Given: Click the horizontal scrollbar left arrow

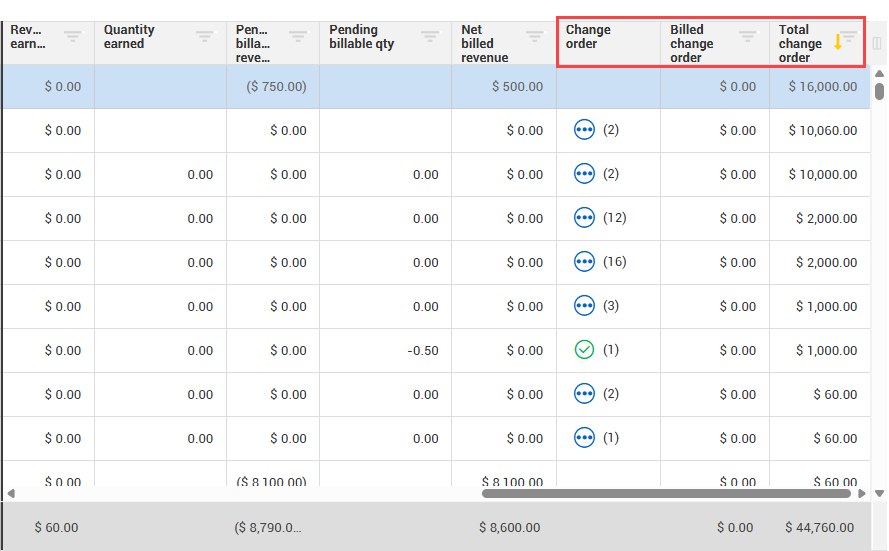Looking at the screenshot, I should pos(11,493).
